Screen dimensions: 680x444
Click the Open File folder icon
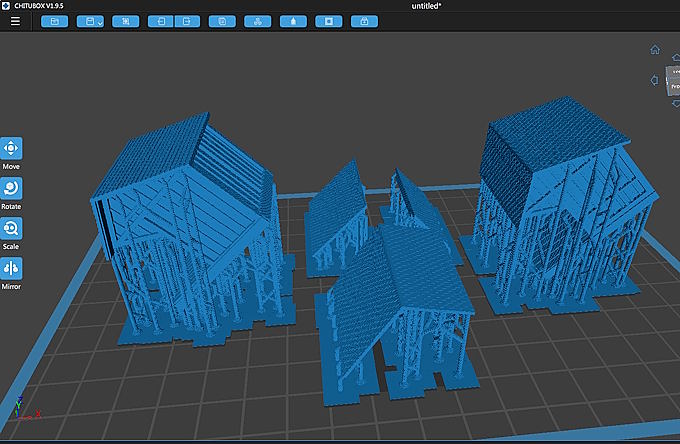coord(55,21)
